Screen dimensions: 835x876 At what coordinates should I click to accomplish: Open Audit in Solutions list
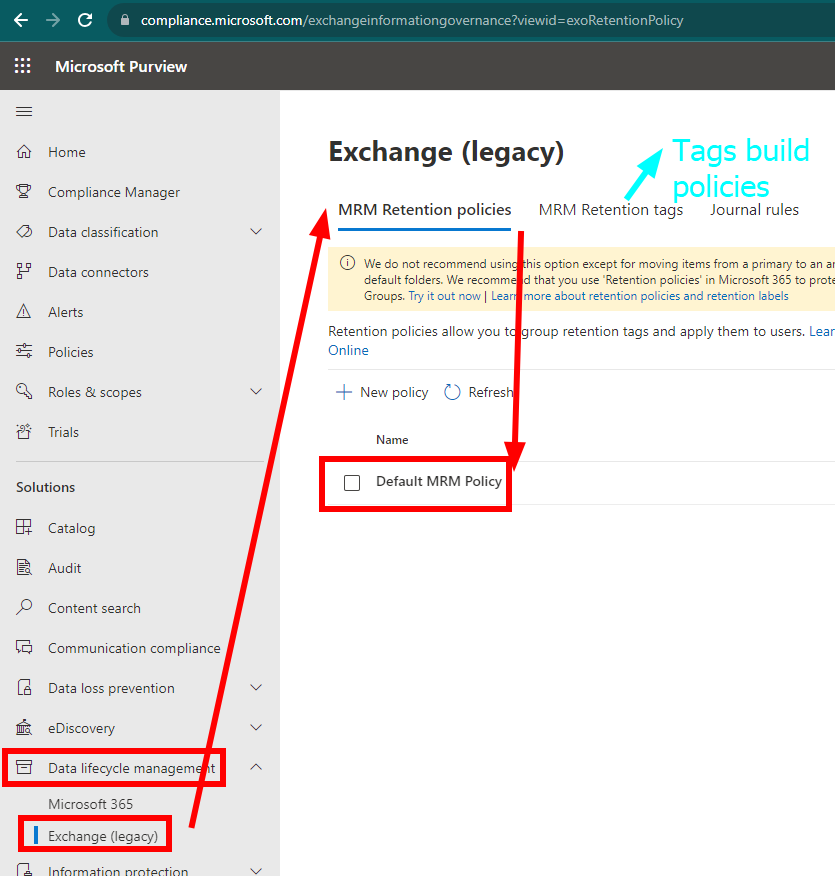tap(65, 568)
